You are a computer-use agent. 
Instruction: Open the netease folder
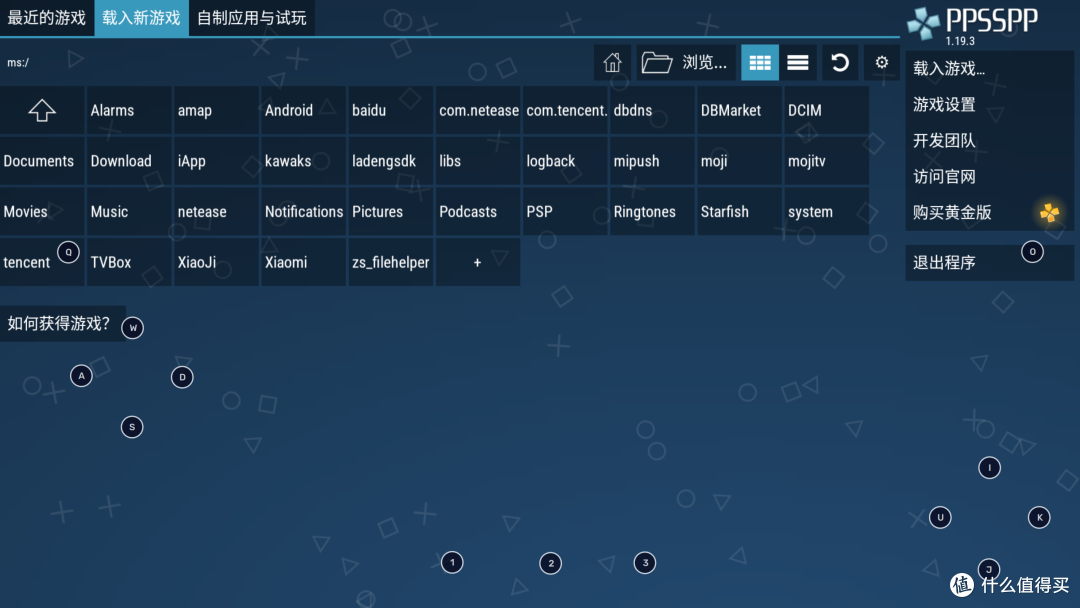tap(216, 211)
